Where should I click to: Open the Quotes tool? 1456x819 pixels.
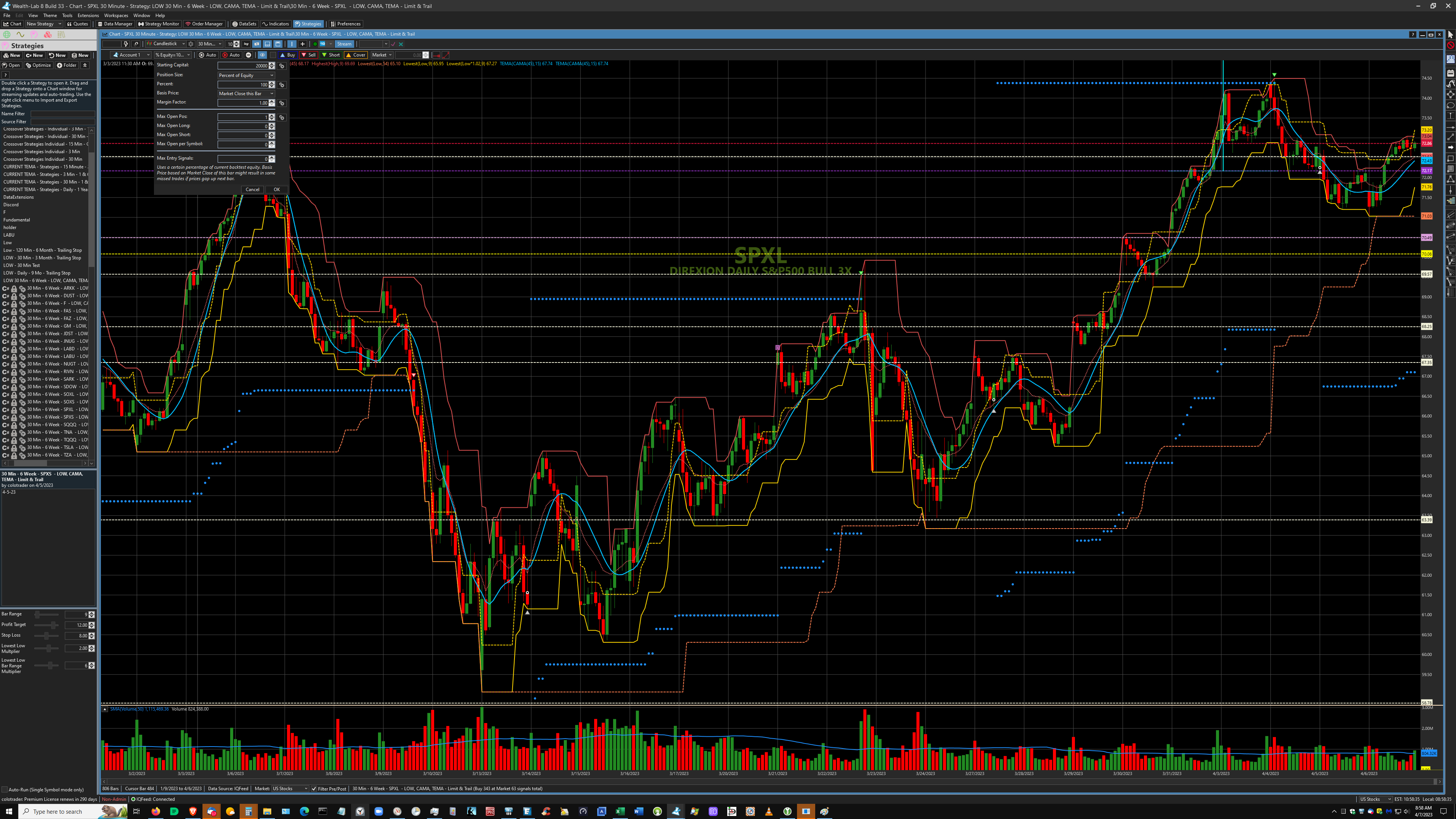pyautogui.click(x=77, y=24)
